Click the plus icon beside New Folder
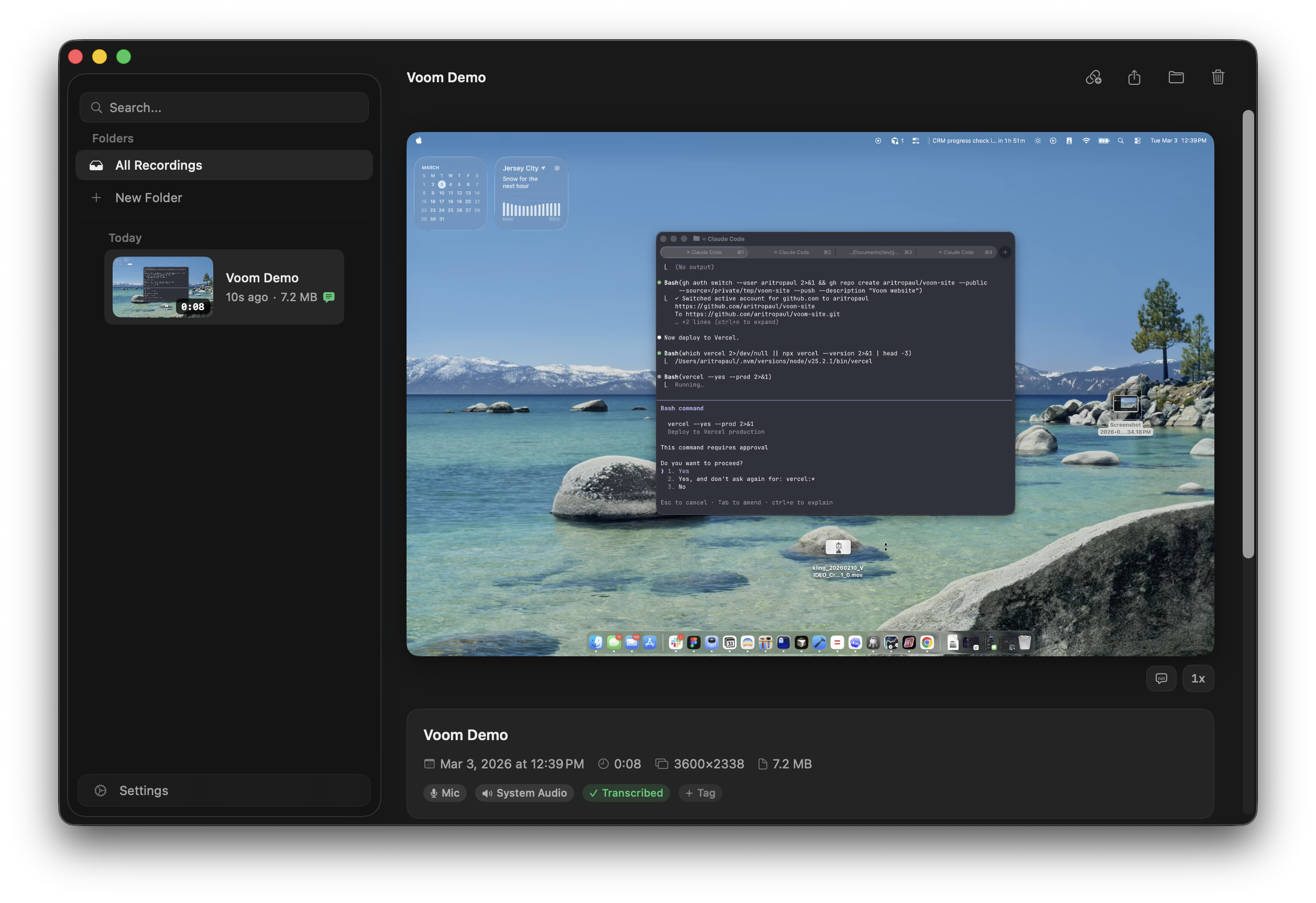This screenshot has height=903, width=1316. pyautogui.click(x=96, y=197)
